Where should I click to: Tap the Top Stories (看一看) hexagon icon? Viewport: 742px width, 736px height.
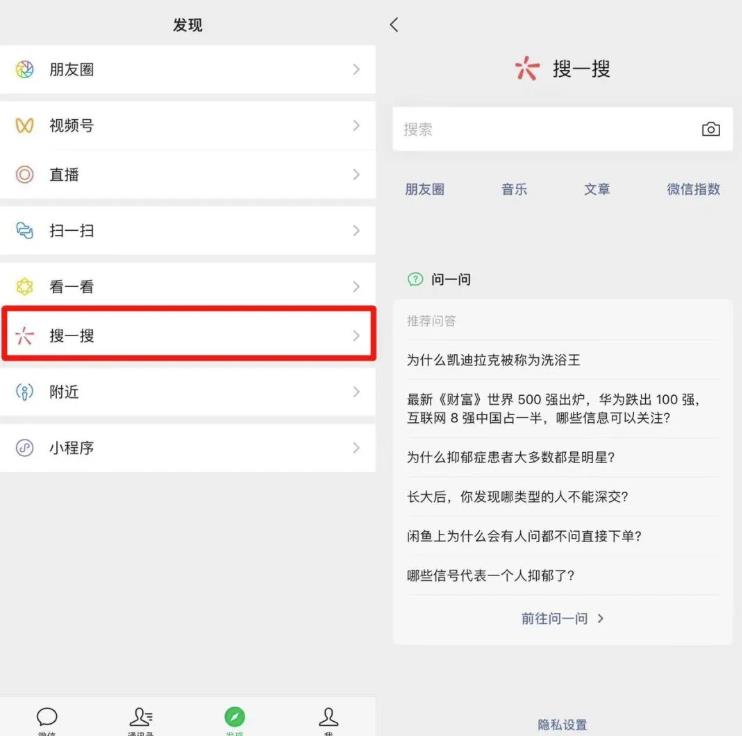(25, 287)
